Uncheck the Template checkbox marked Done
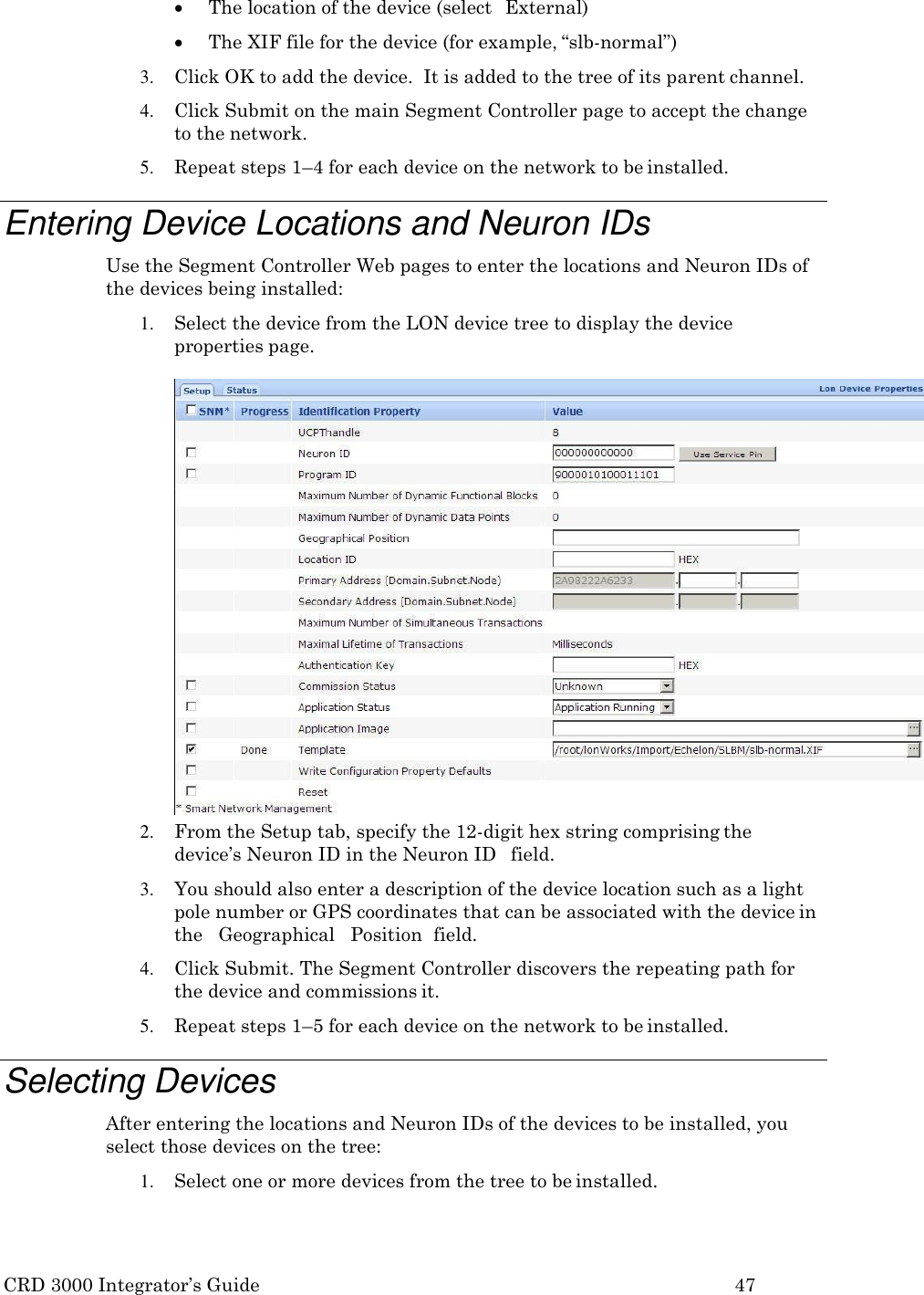The width and height of the screenshot is (924, 1295). (190, 748)
